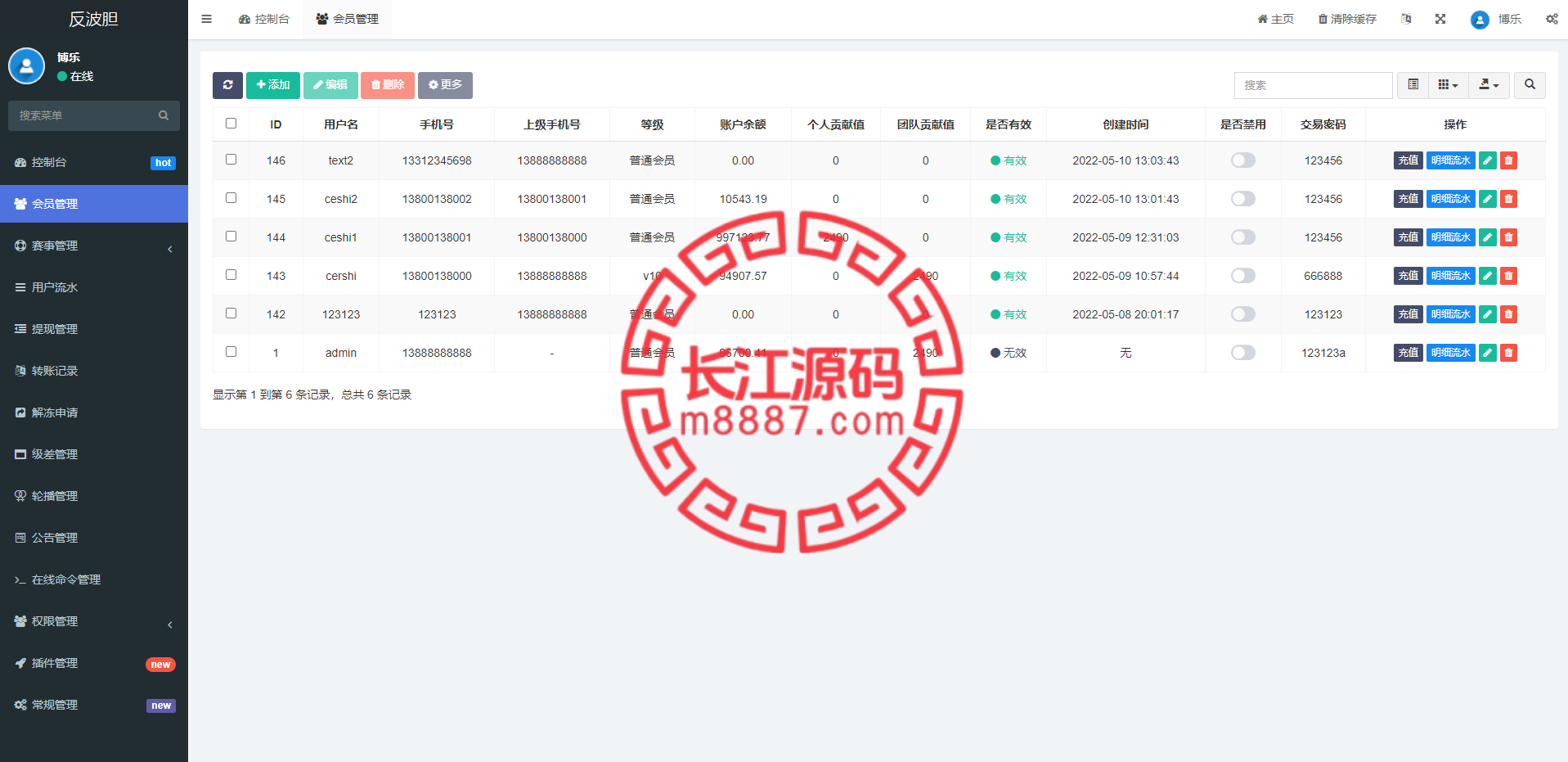
Task: Click edit pencil icon for user cershi
Action: [1488, 276]
